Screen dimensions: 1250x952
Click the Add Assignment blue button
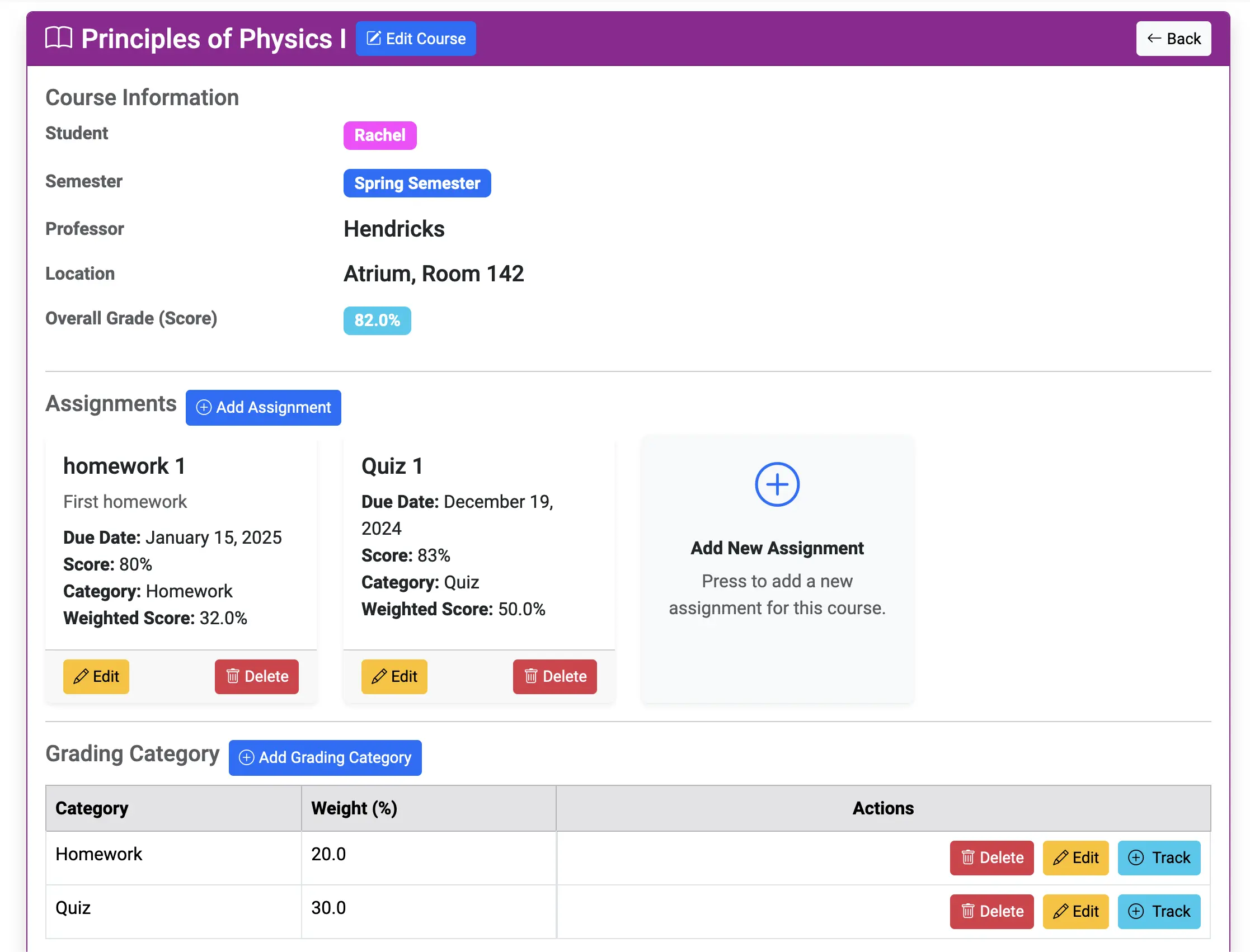point(263,407)
